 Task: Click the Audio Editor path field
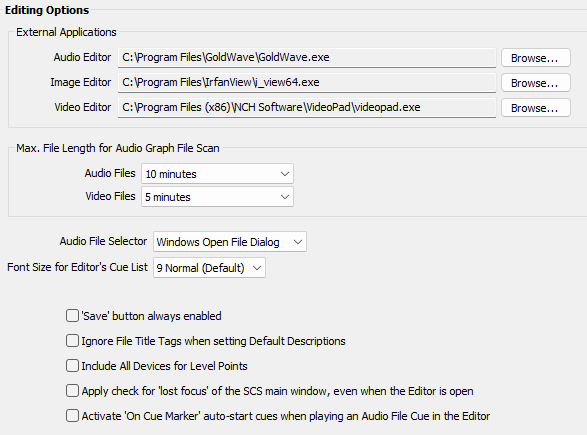307,58
